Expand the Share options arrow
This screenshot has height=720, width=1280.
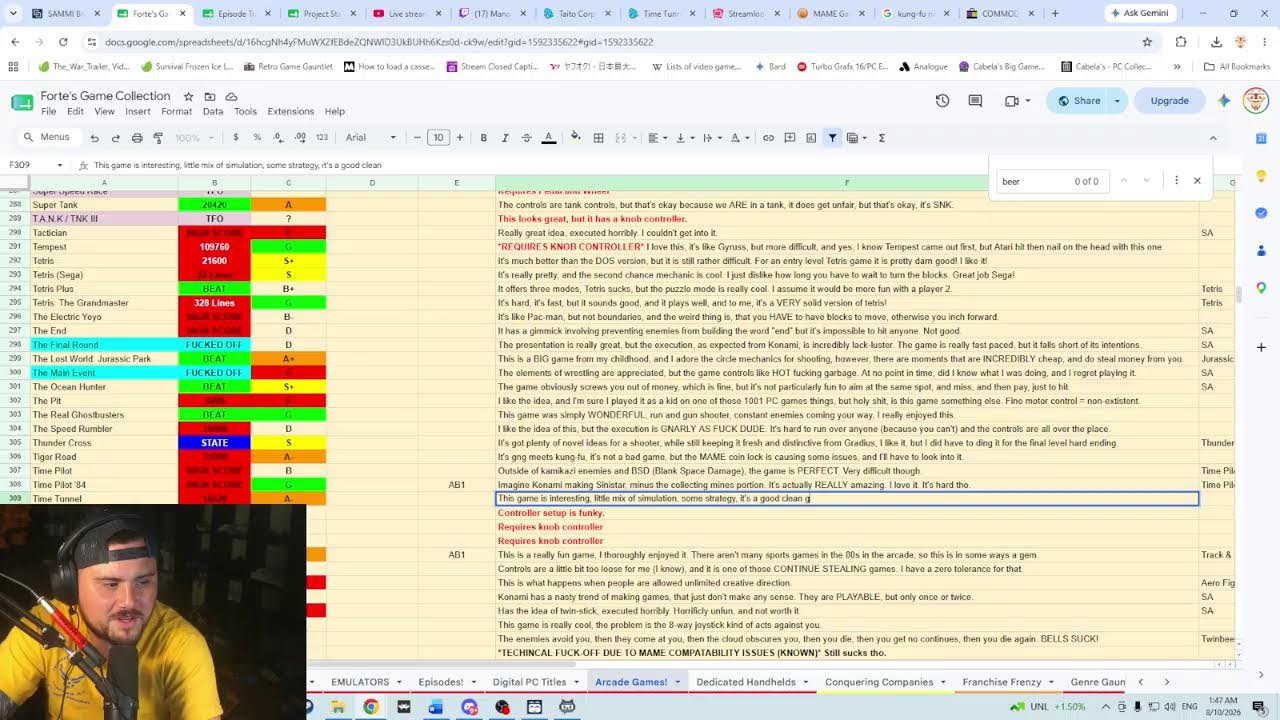tap(1117, 100)
